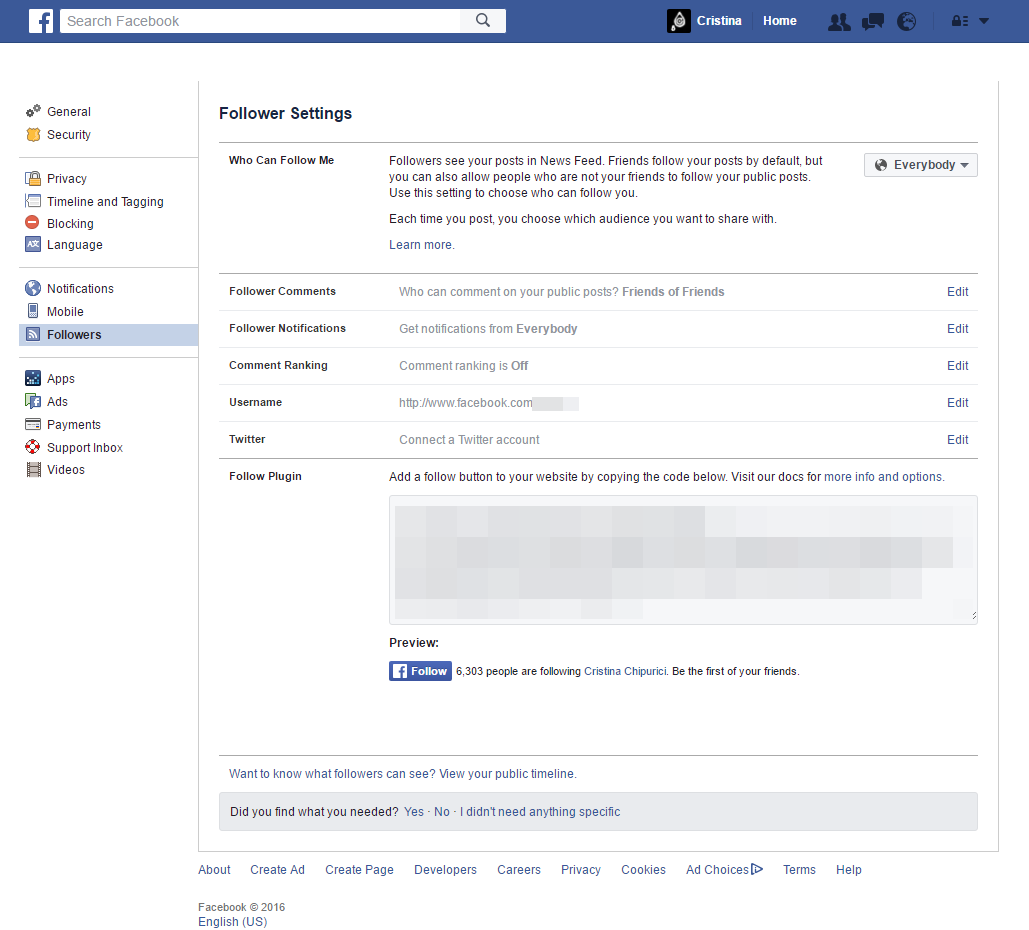Click the search magnifier button
This screenshot has height=930, width=1029.
pos(483,21)
